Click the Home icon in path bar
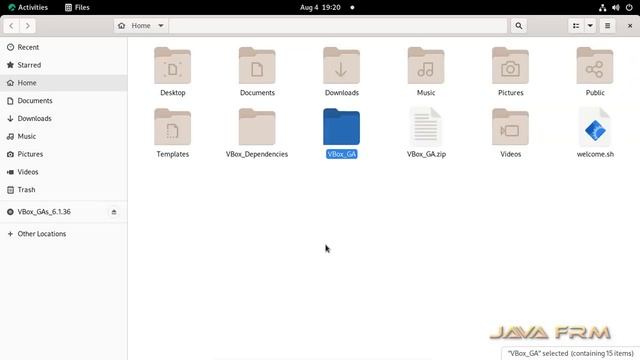Screen dimensions: 640x360 tap(122, 26)
